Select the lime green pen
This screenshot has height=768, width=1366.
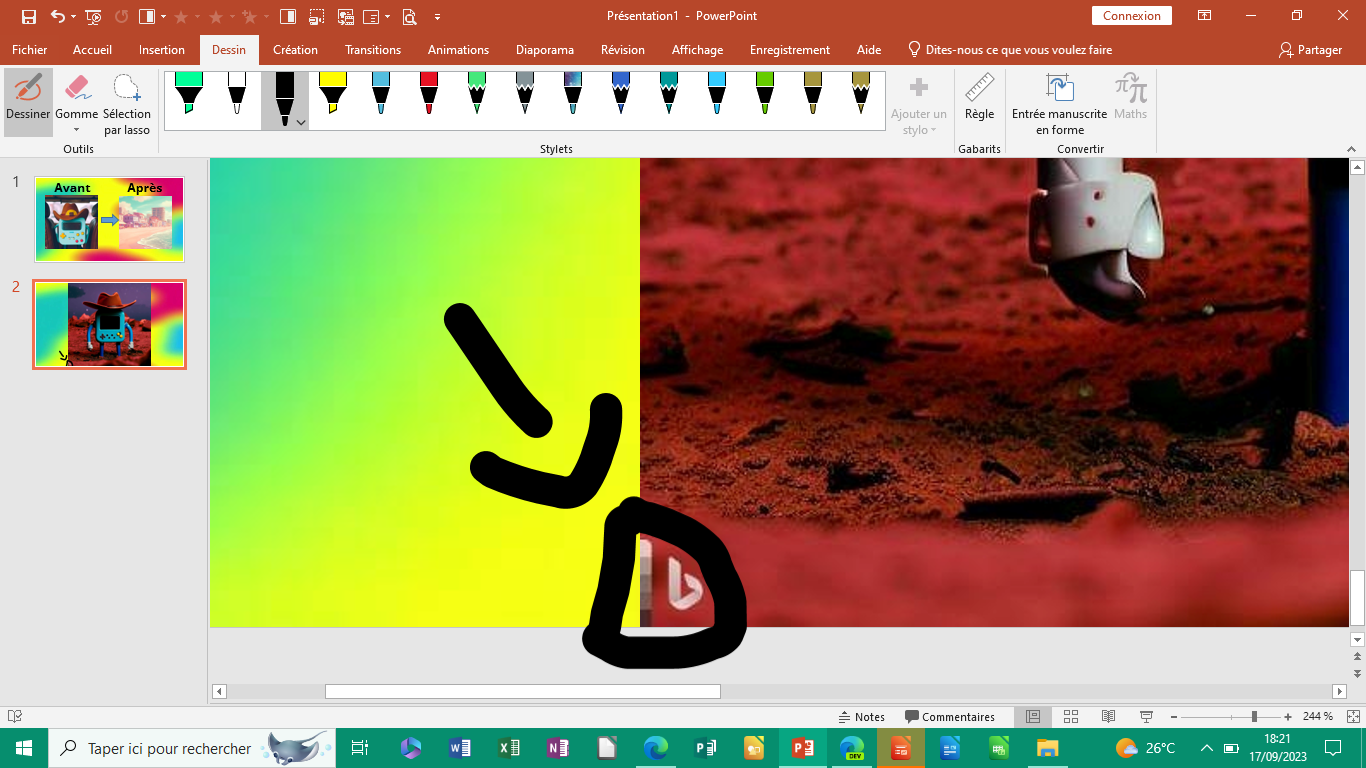coord(765,94)
